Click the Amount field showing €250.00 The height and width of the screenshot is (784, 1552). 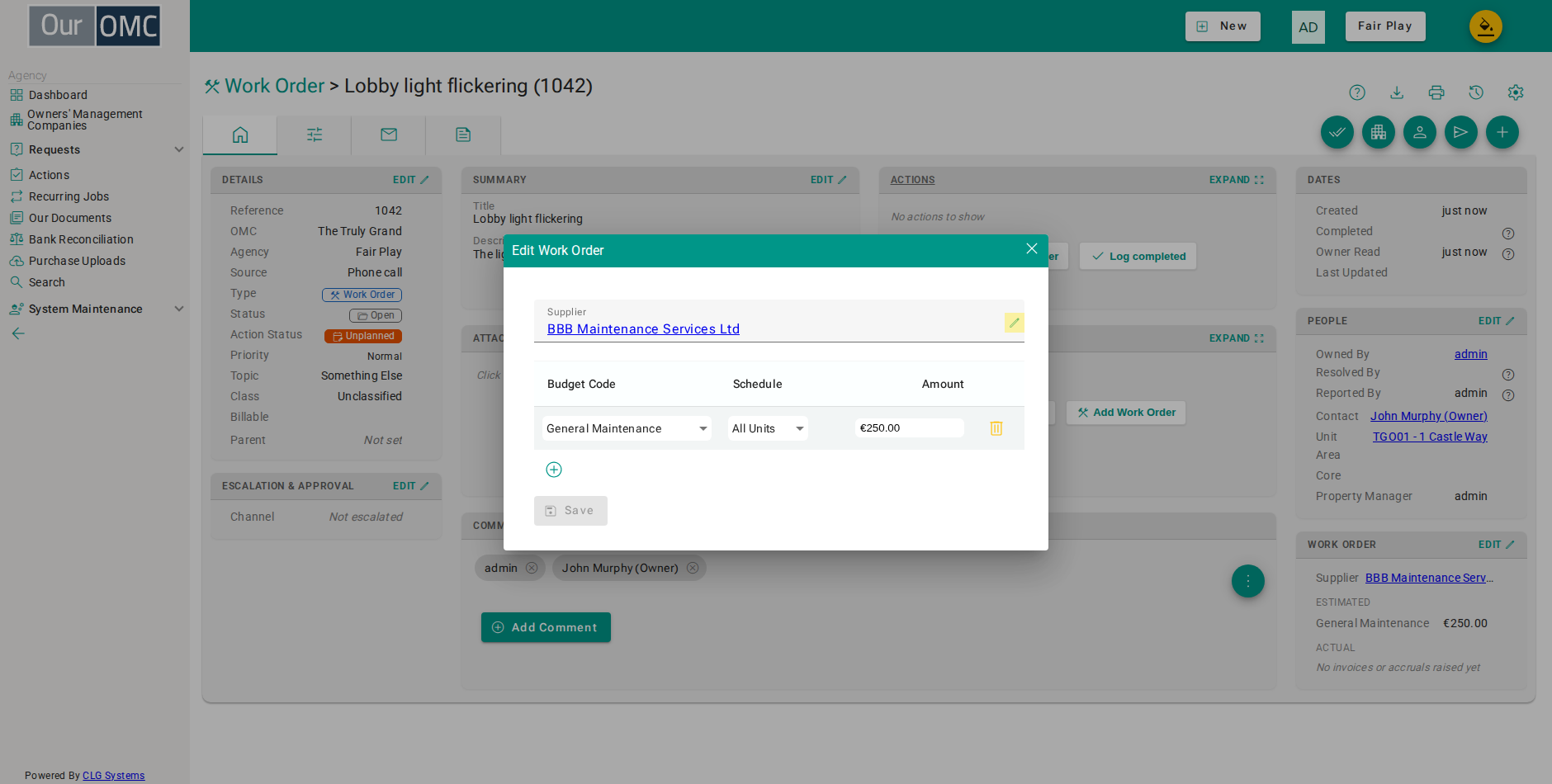coord(910,428)
